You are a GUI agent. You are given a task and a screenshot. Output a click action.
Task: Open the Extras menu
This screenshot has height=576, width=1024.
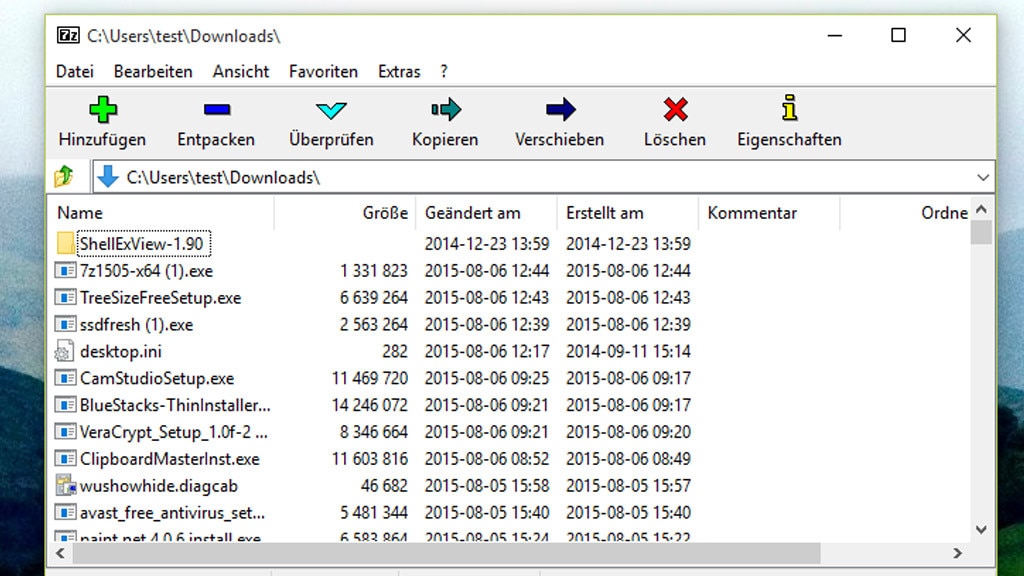pyautogui.click(x=399, y=71)
